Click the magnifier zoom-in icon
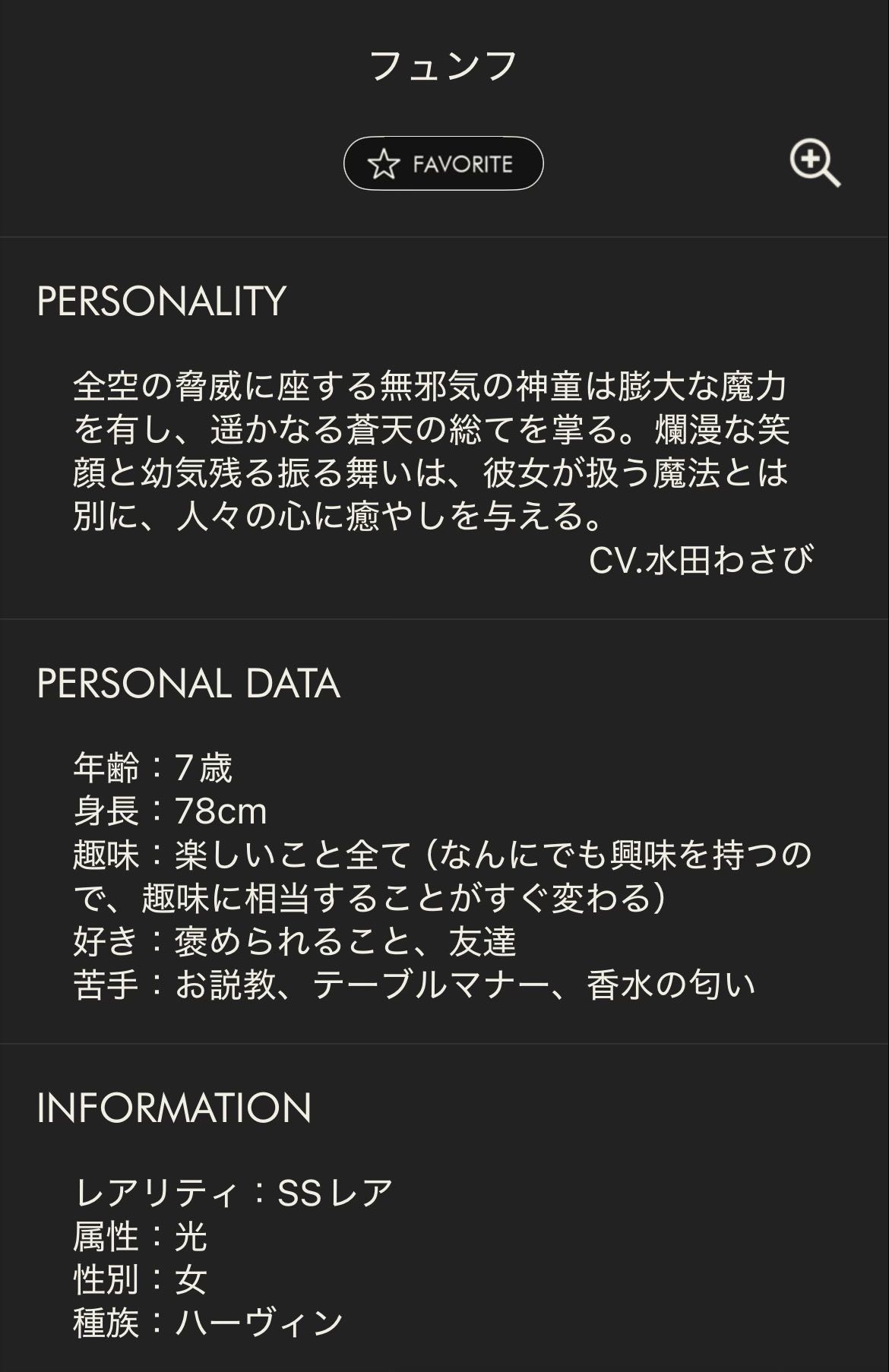This screenshot has height=1372, width=889. pos(815,163)
